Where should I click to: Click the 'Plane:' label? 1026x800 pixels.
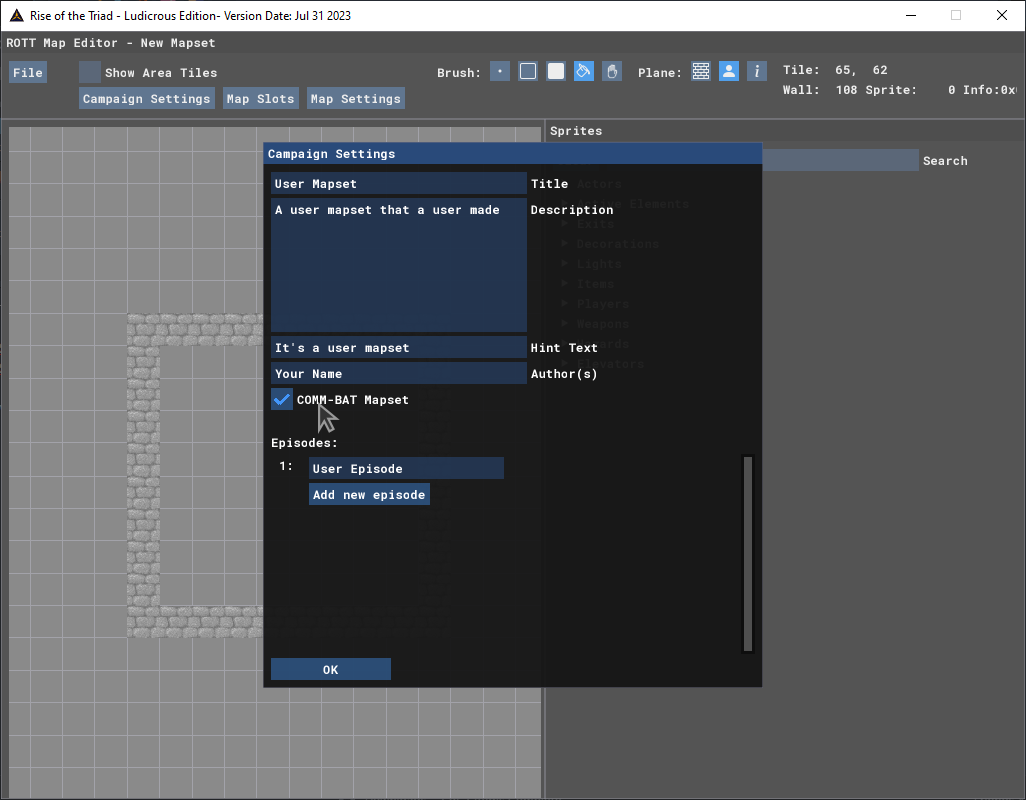pos(660,73)
